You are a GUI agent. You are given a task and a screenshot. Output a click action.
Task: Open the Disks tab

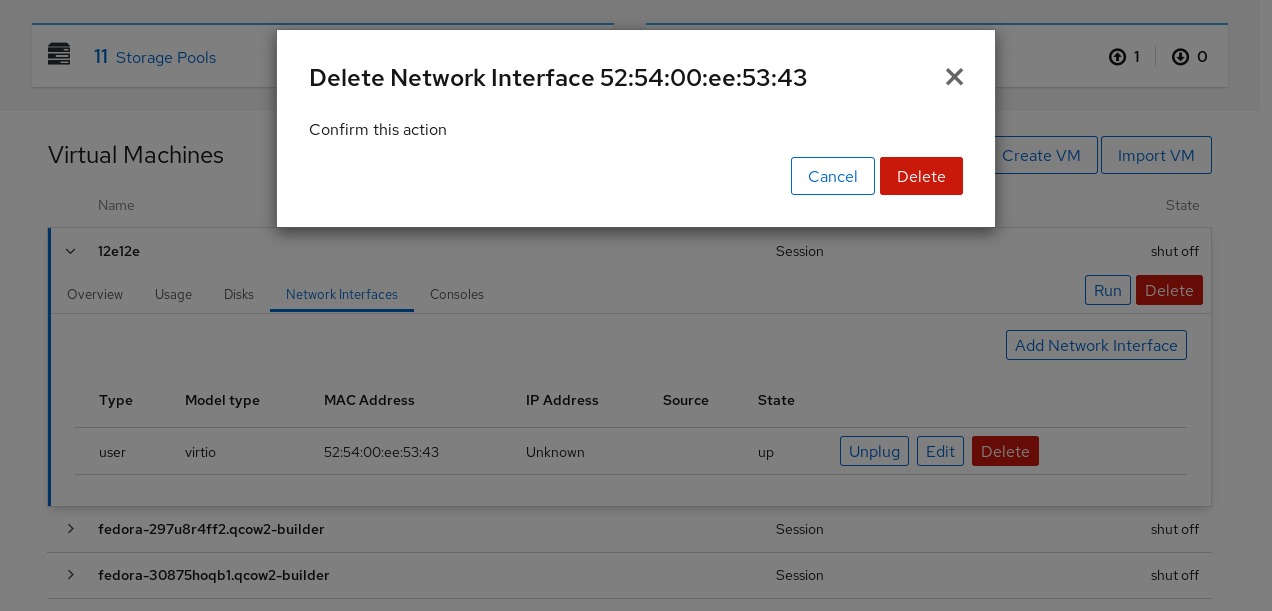(x=239, y=294)
